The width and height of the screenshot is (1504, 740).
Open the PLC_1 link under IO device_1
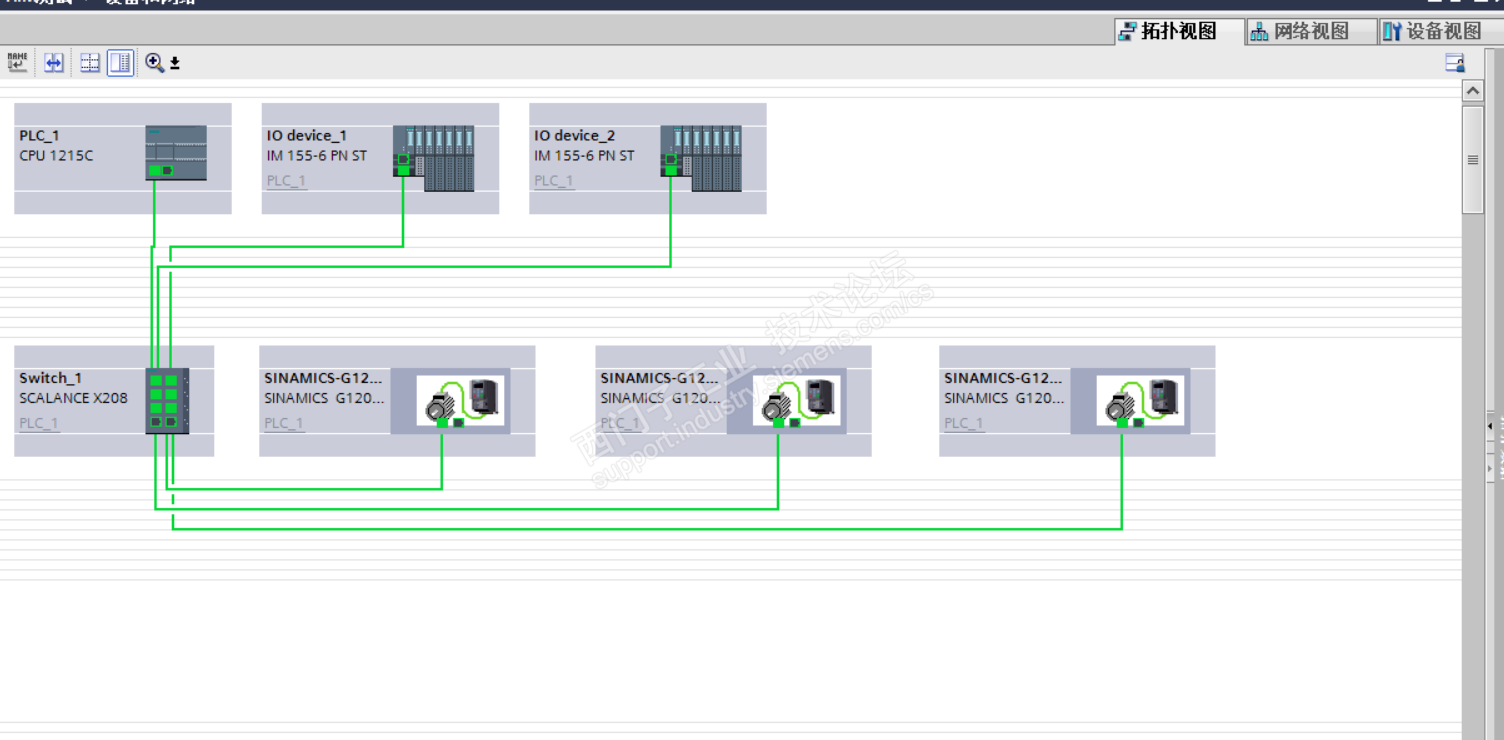click(x=286, y=181)
